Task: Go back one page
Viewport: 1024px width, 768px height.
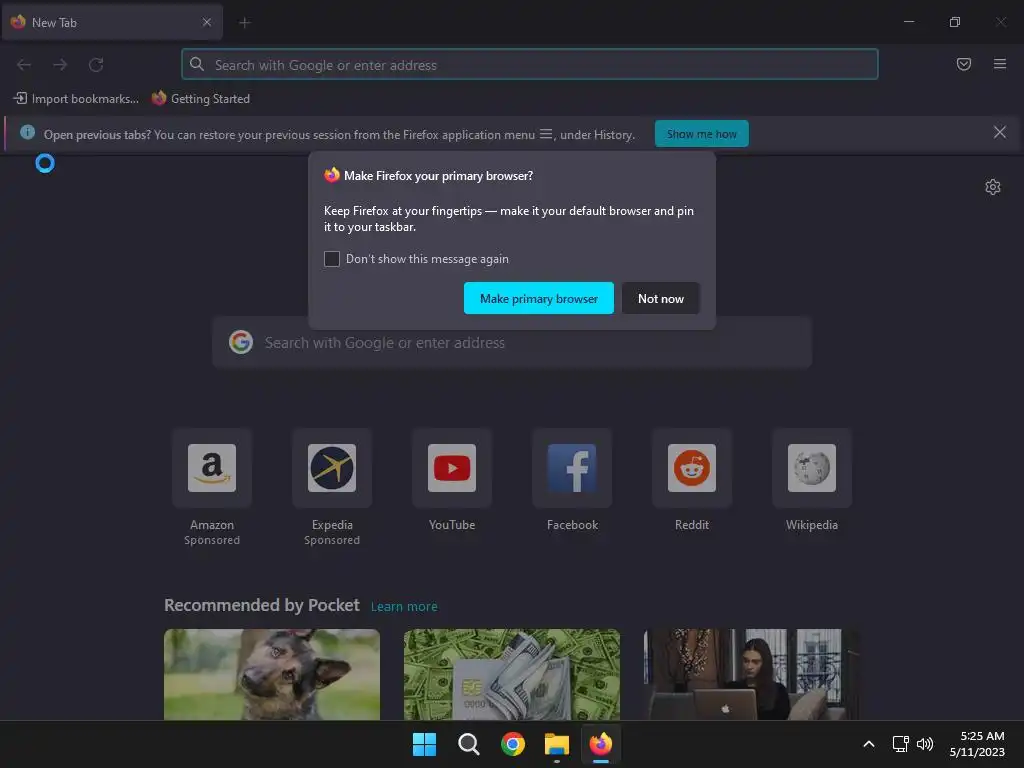Action: click(24, 65)
